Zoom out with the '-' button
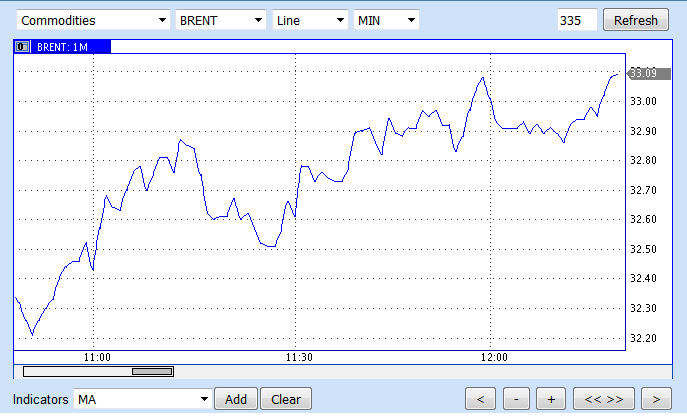 coord(516,399)
